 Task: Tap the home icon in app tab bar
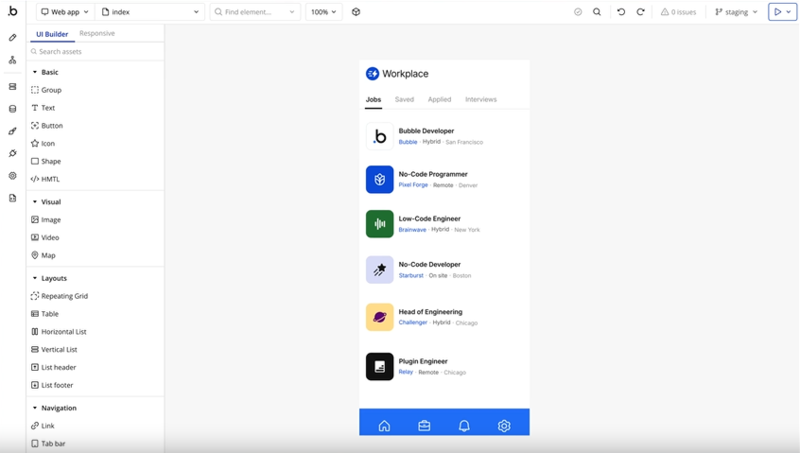click(384, 426)
